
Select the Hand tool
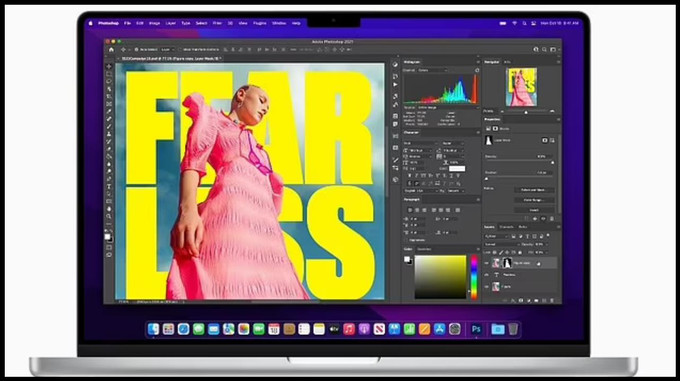[x=109, y=209]
